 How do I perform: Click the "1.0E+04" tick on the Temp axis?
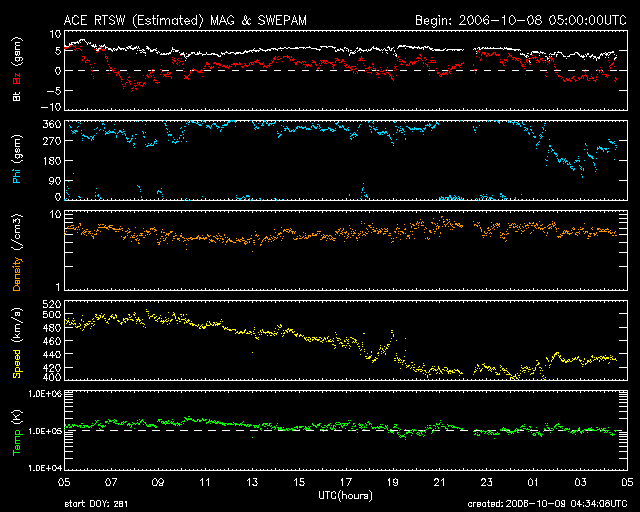click(45, 468)
